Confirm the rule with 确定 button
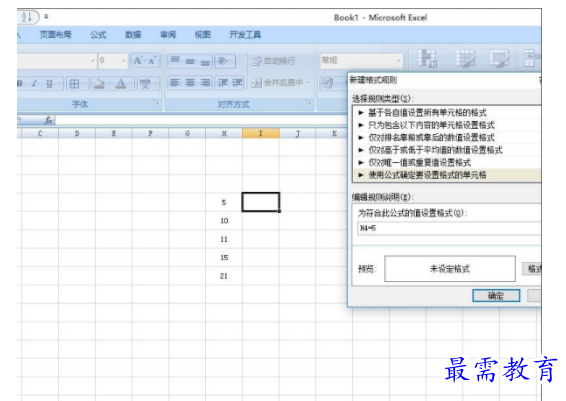The height and width of the screenshot is (401, 566). coord(496,296)
